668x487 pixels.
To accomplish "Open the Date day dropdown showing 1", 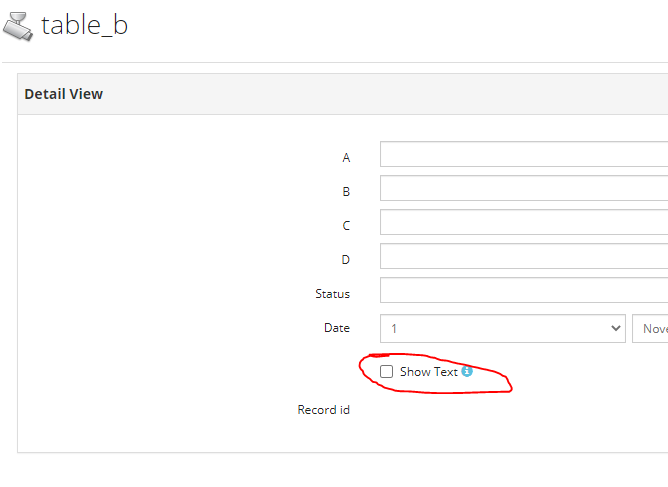I will pos(503,329).
